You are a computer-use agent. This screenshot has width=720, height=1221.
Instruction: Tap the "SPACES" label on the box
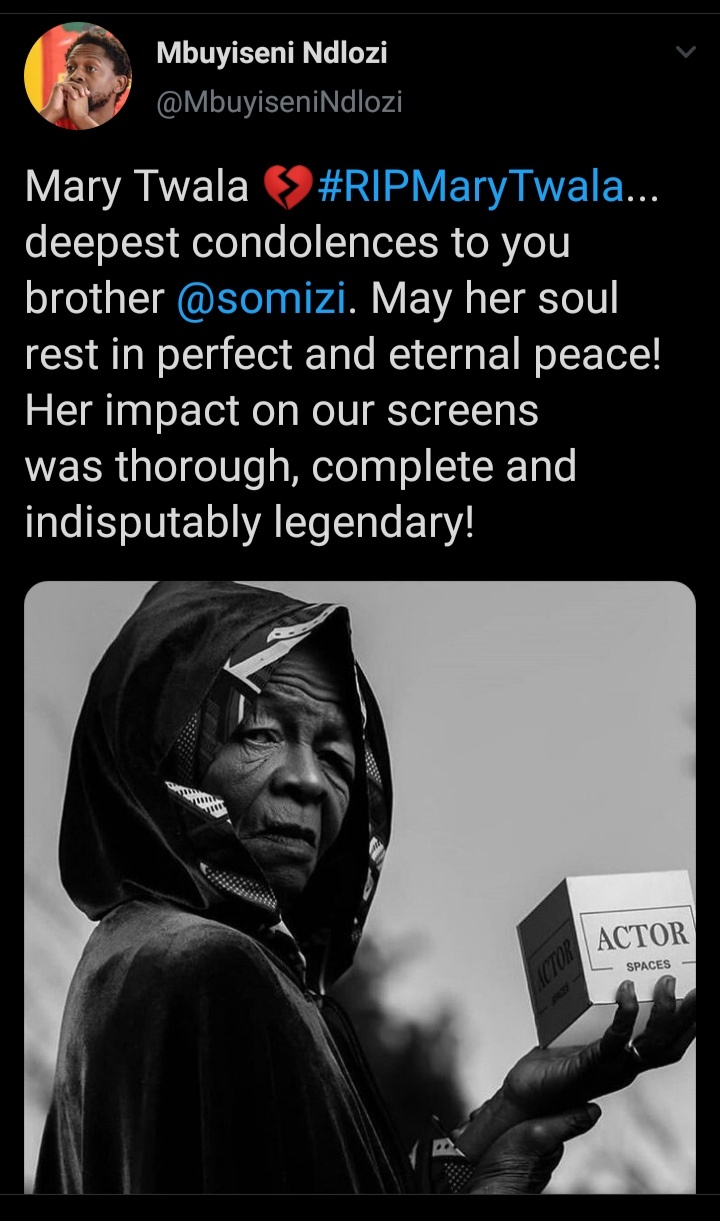pos(648,966)
